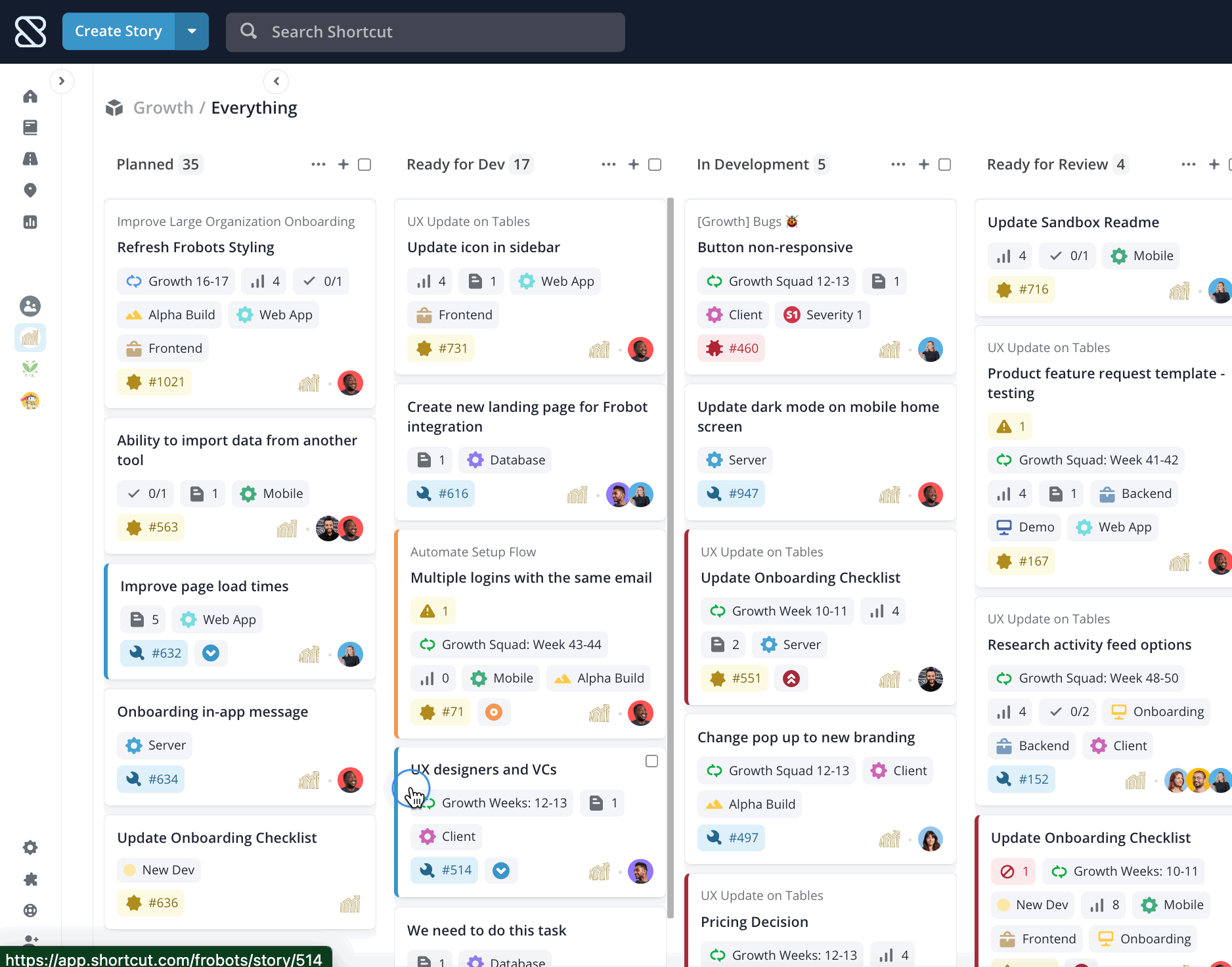
Task: Open the Integrations puzzle-piece icon
Action: tap(30, 880)
